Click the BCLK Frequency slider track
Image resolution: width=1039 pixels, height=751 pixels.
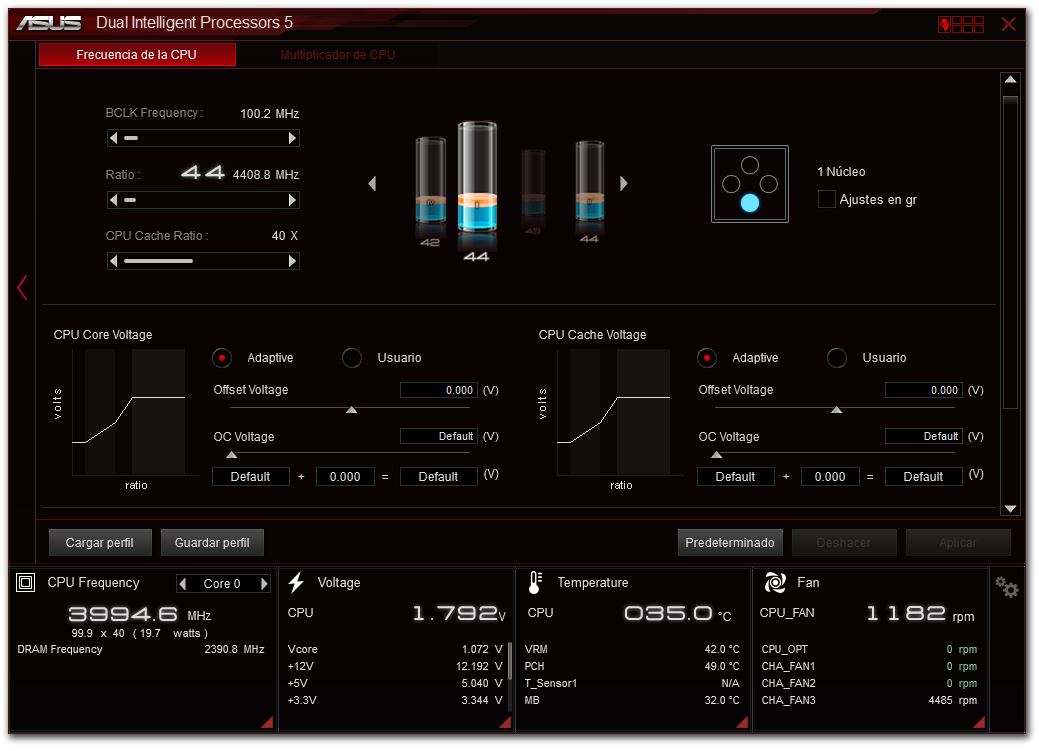[x=203, y=138]
